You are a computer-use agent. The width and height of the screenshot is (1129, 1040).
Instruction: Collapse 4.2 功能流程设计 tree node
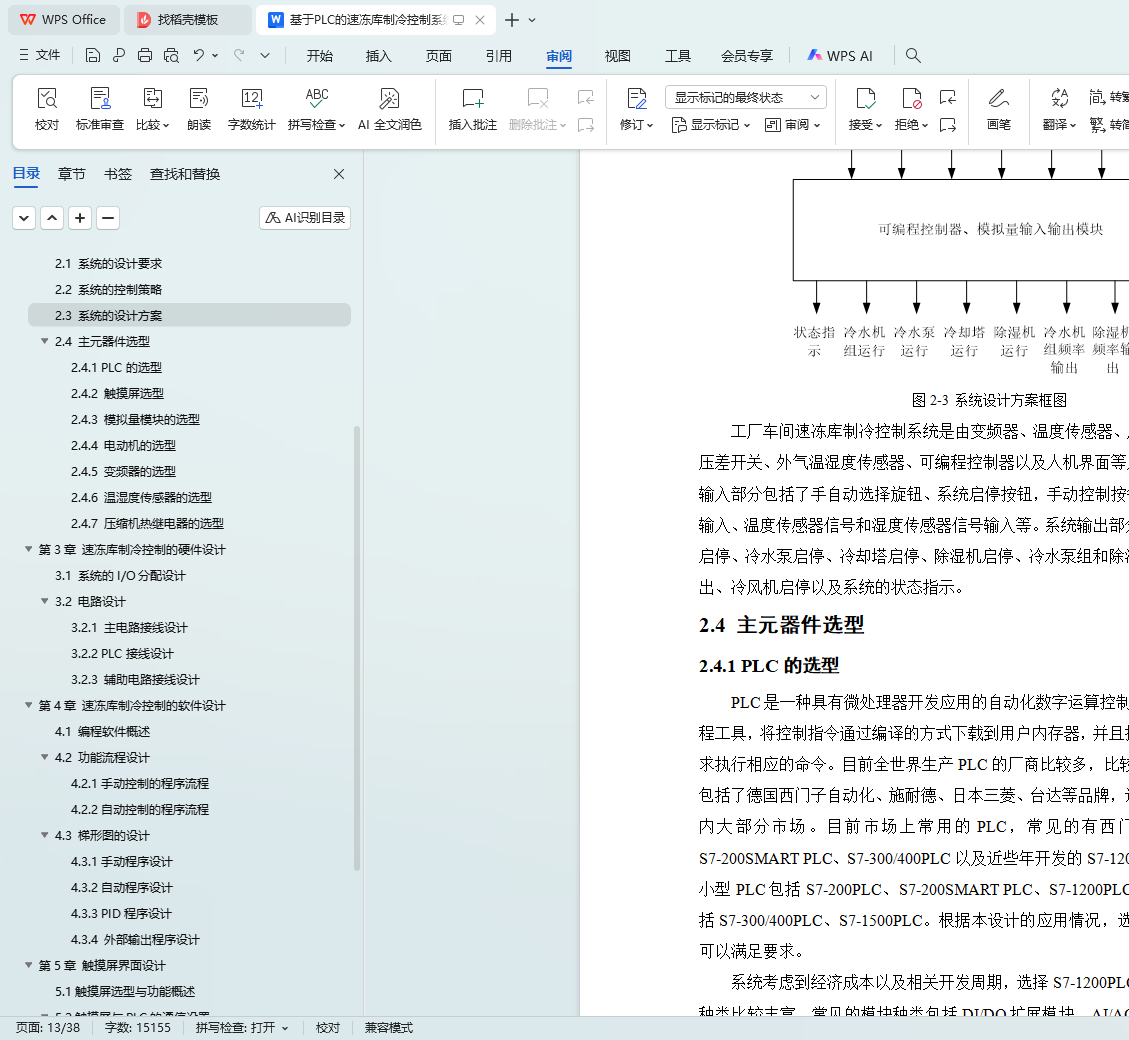45,757
